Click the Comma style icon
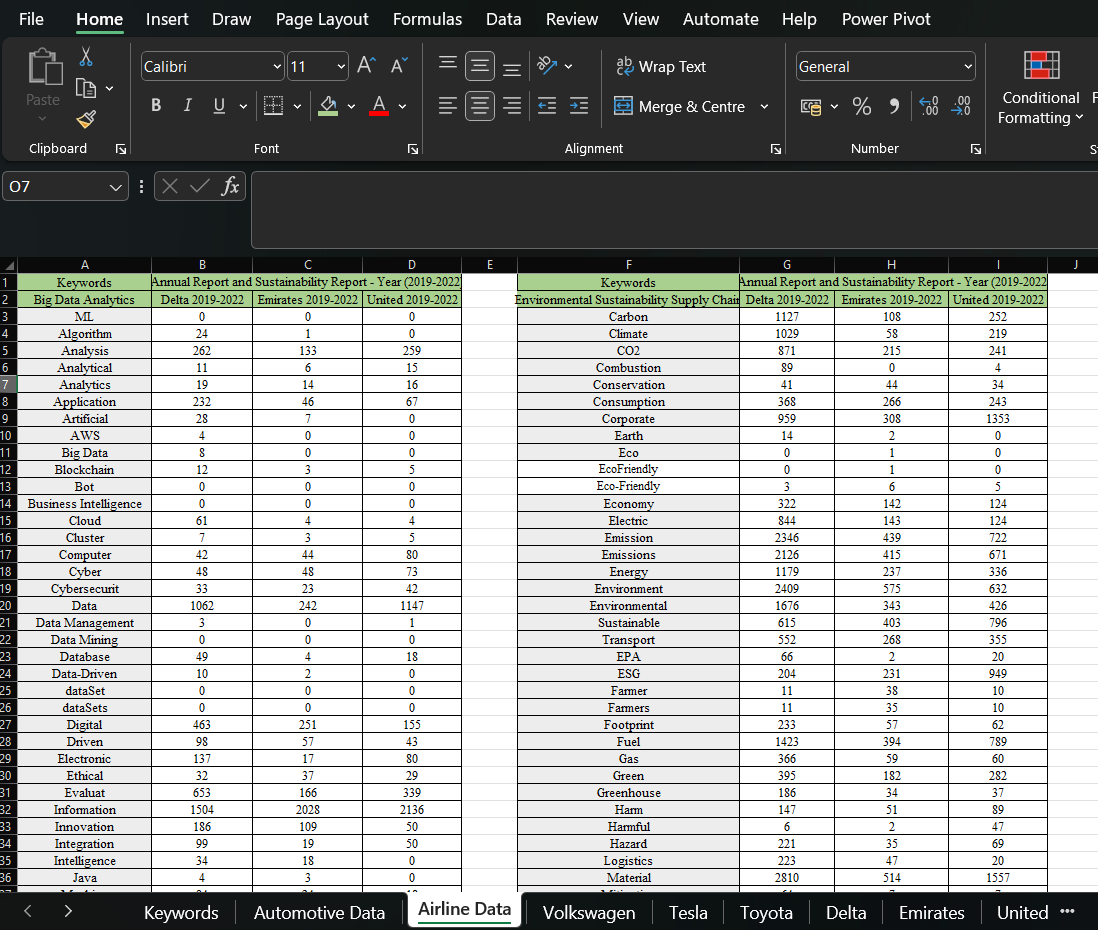 895,105
